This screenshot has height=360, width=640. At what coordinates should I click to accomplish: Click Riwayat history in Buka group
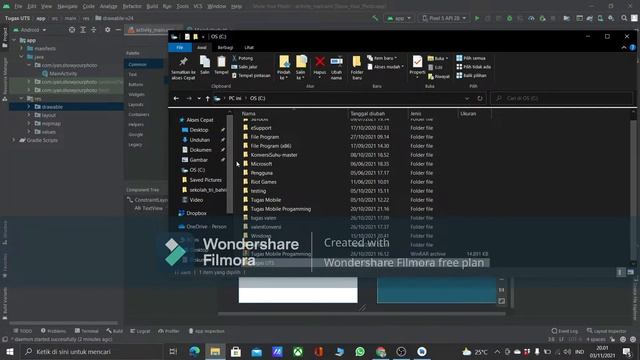click(439, 76)
